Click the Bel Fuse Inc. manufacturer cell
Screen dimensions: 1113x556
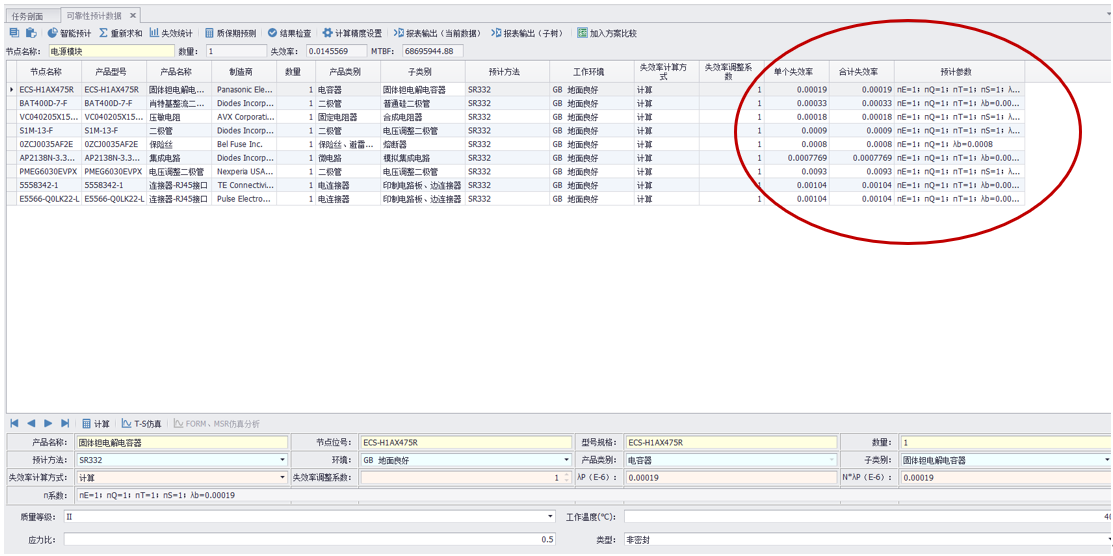(244, 144)
